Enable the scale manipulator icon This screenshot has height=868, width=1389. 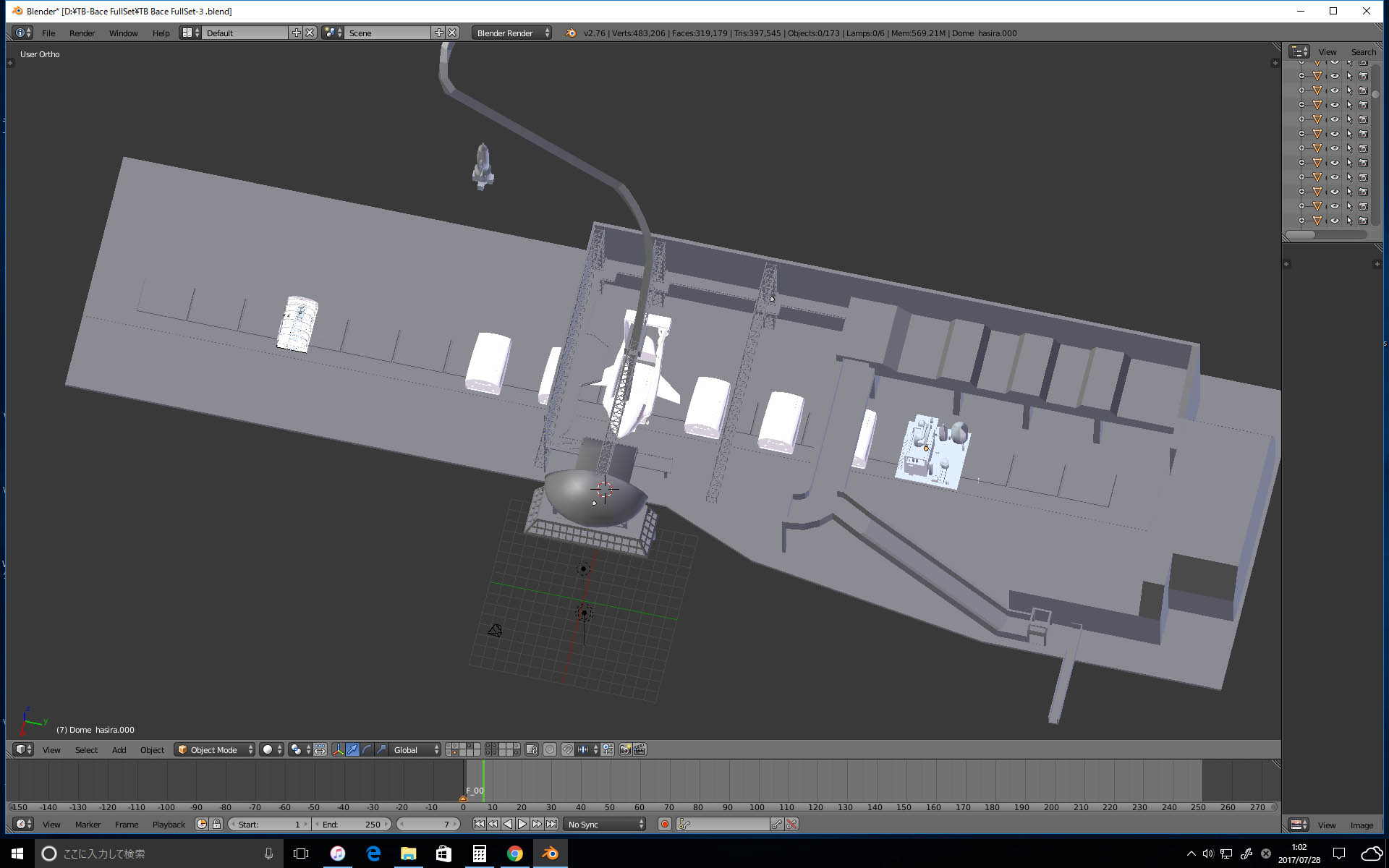tap(381, 749)
